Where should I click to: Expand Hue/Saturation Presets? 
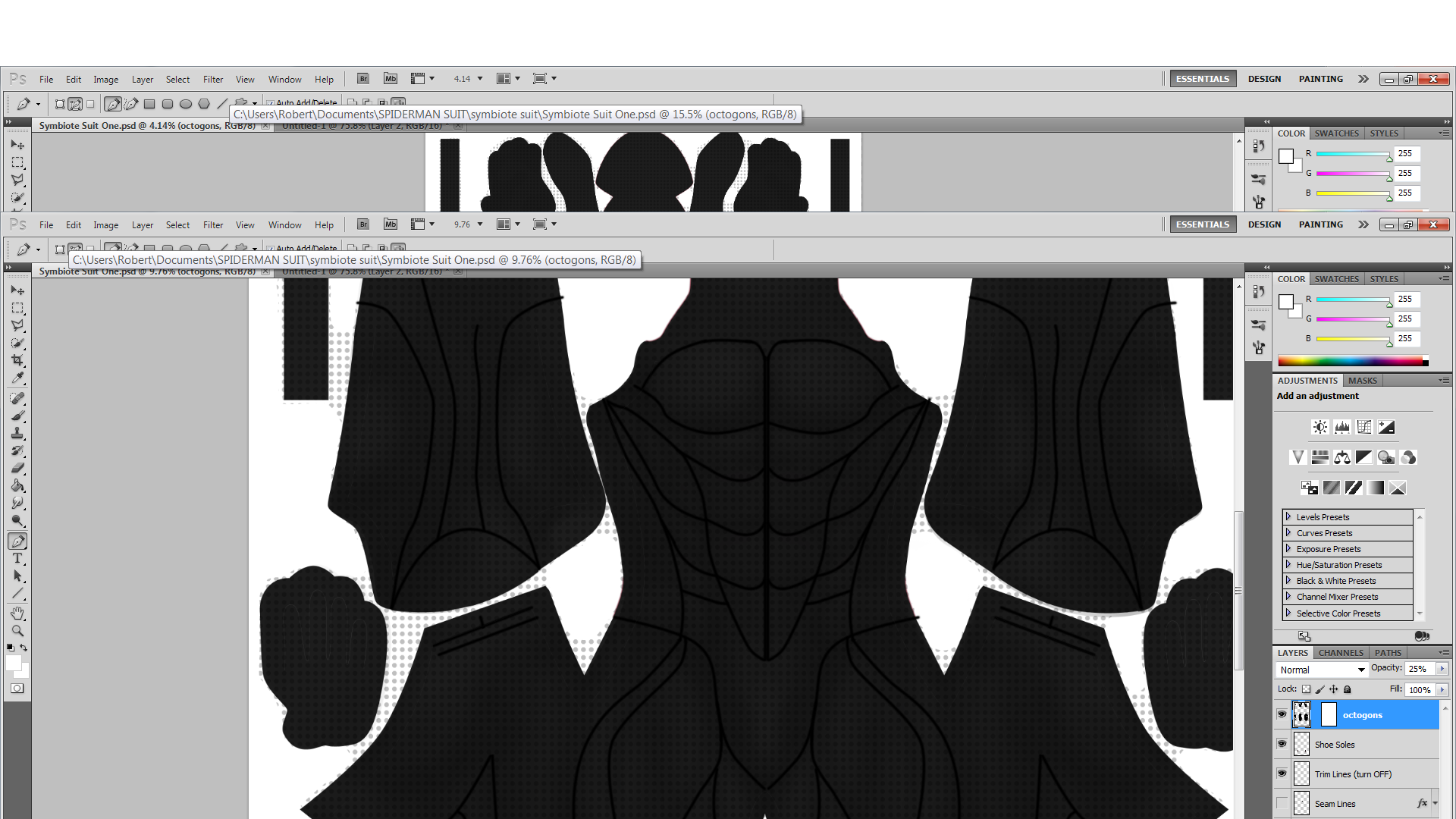[x=1288, y=564]
